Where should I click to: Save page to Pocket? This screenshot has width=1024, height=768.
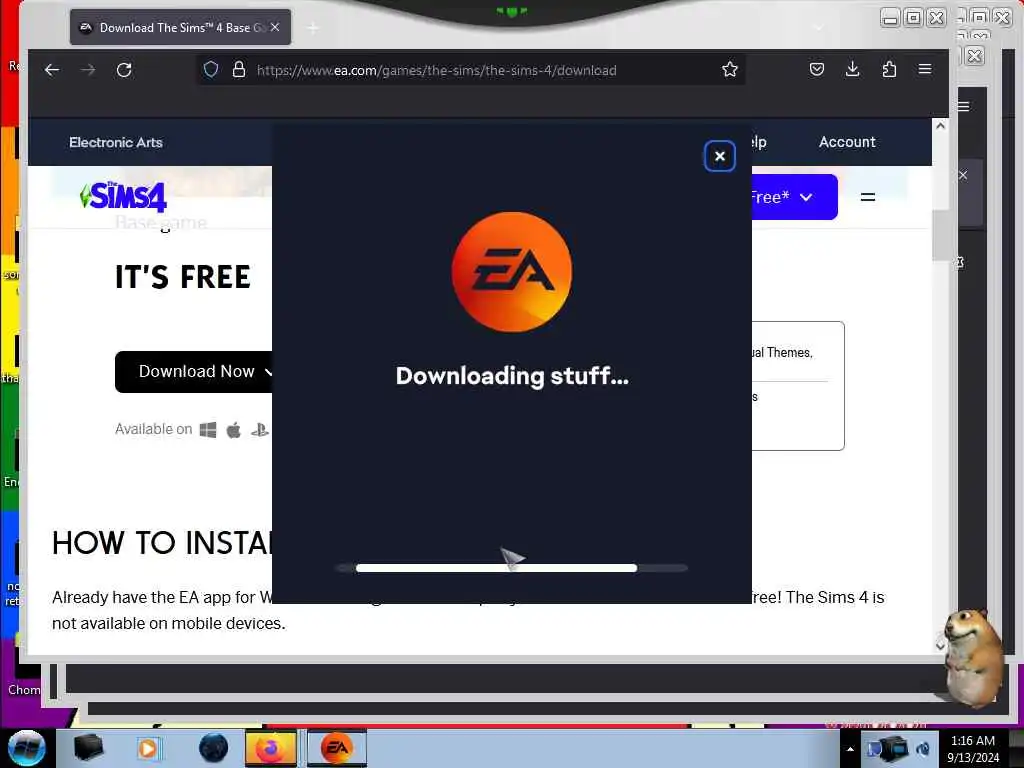[816, 69]
